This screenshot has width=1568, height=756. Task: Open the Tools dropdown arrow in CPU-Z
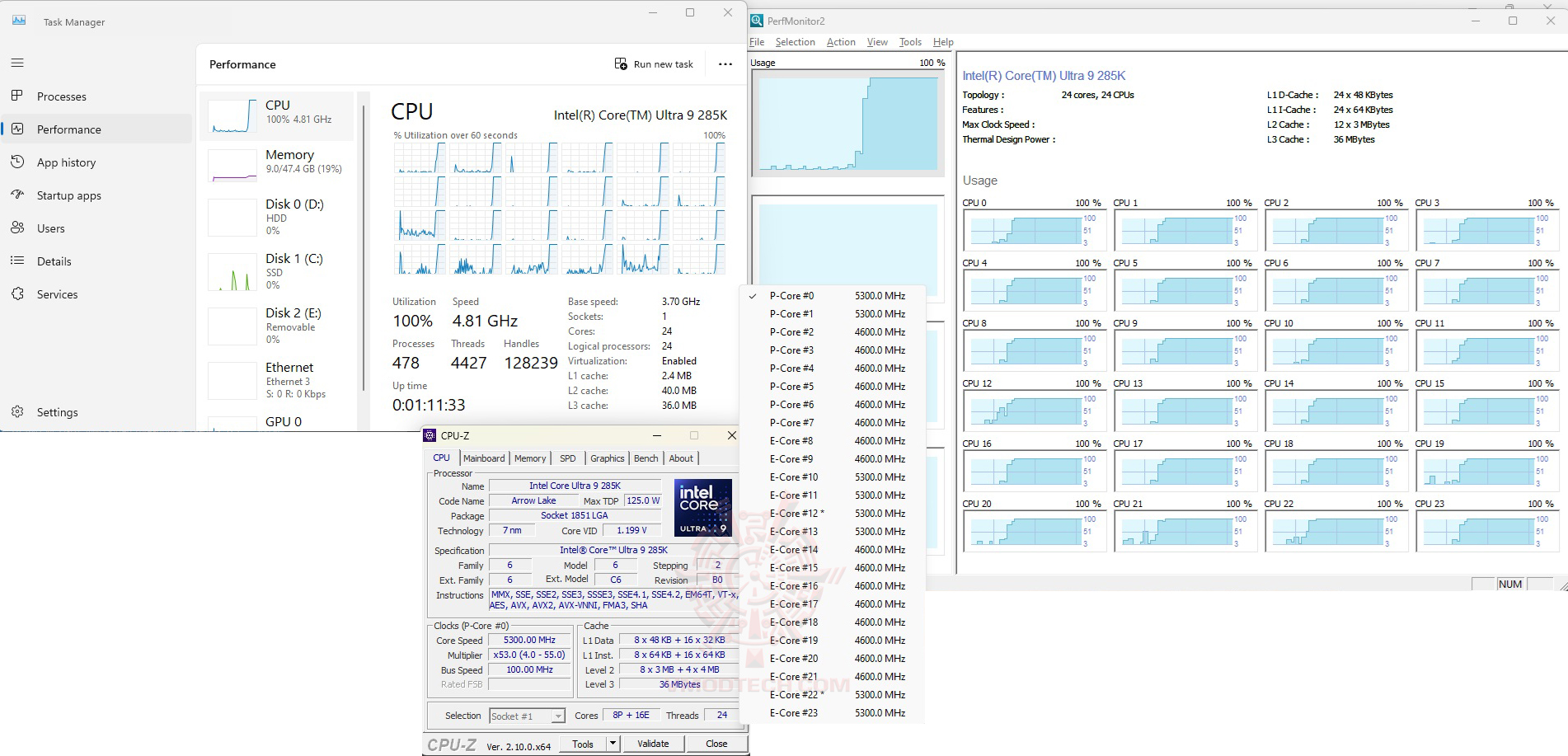pos(613,744)
